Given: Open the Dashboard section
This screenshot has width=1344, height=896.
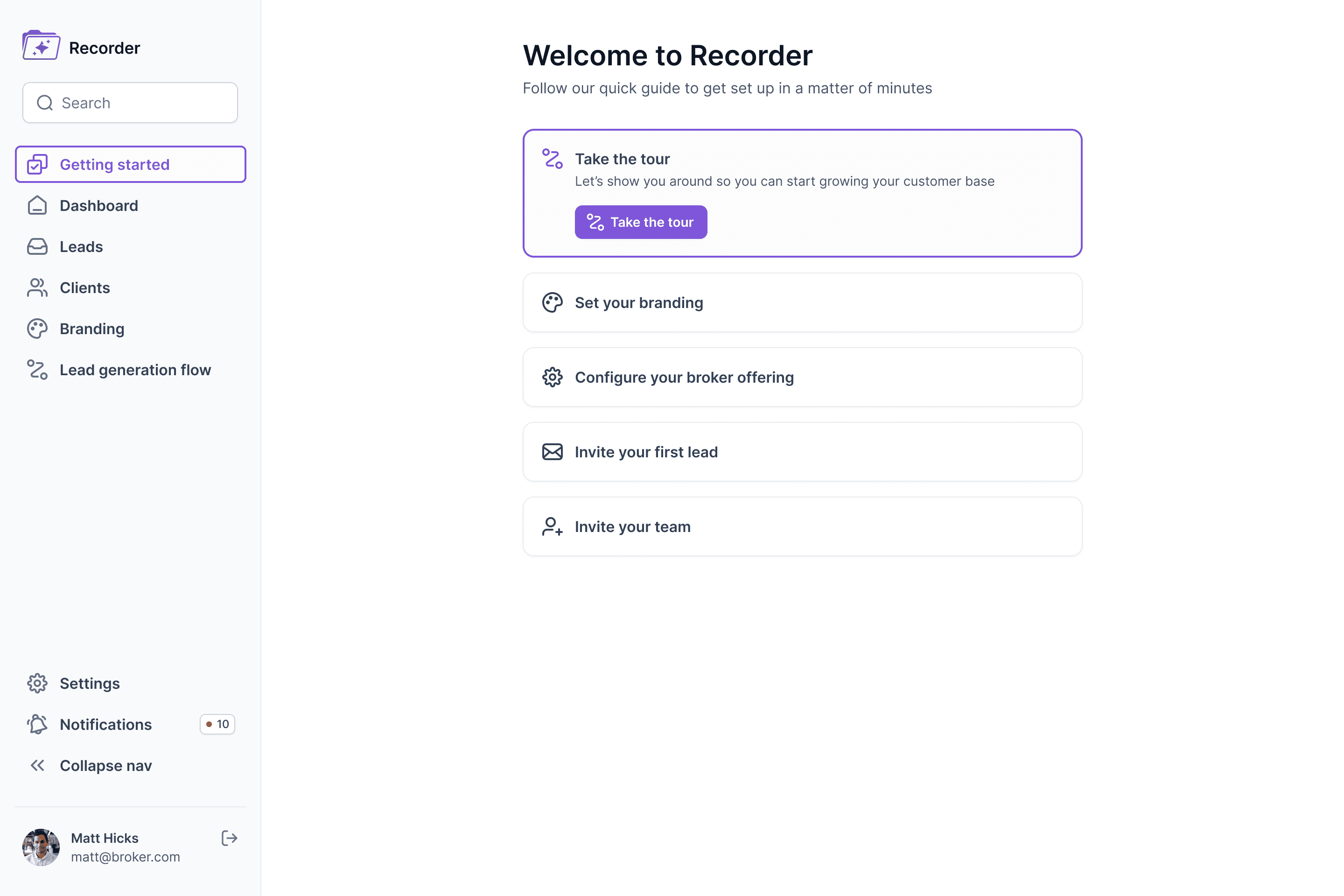Looking at the screenshot, I should 99,205.
